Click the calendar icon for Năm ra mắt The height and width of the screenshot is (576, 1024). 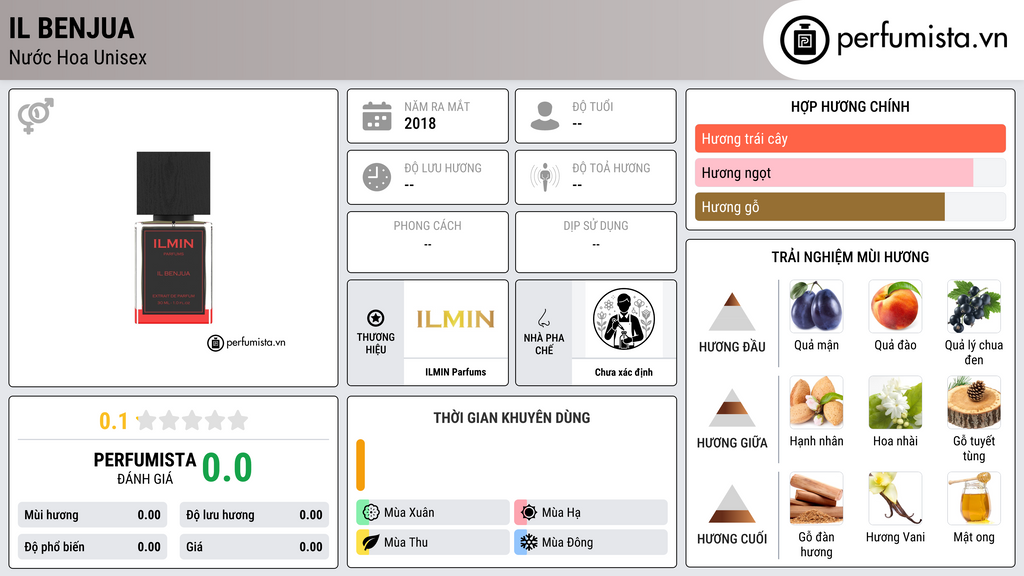[377, 116]
